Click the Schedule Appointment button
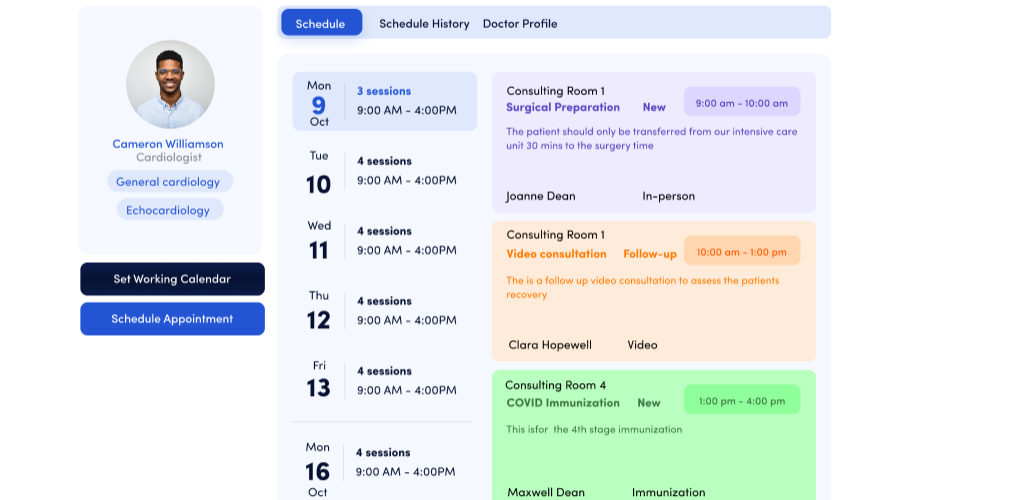Image resolution: width=1024 pixels, height=500 pixels. point(172,319)
